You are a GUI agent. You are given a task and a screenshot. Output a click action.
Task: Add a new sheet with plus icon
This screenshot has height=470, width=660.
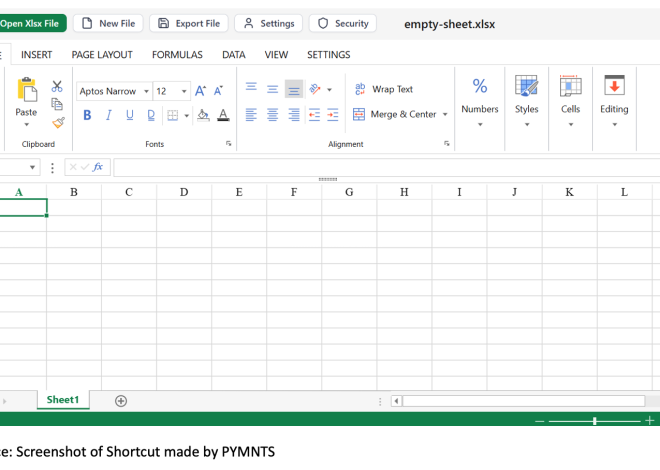coord(121,401)
